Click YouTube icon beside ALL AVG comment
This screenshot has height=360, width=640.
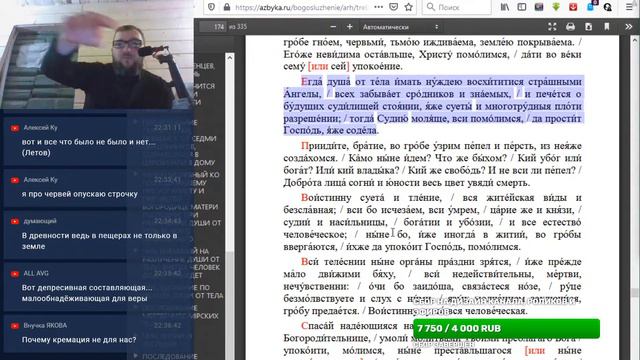point(15,273)
